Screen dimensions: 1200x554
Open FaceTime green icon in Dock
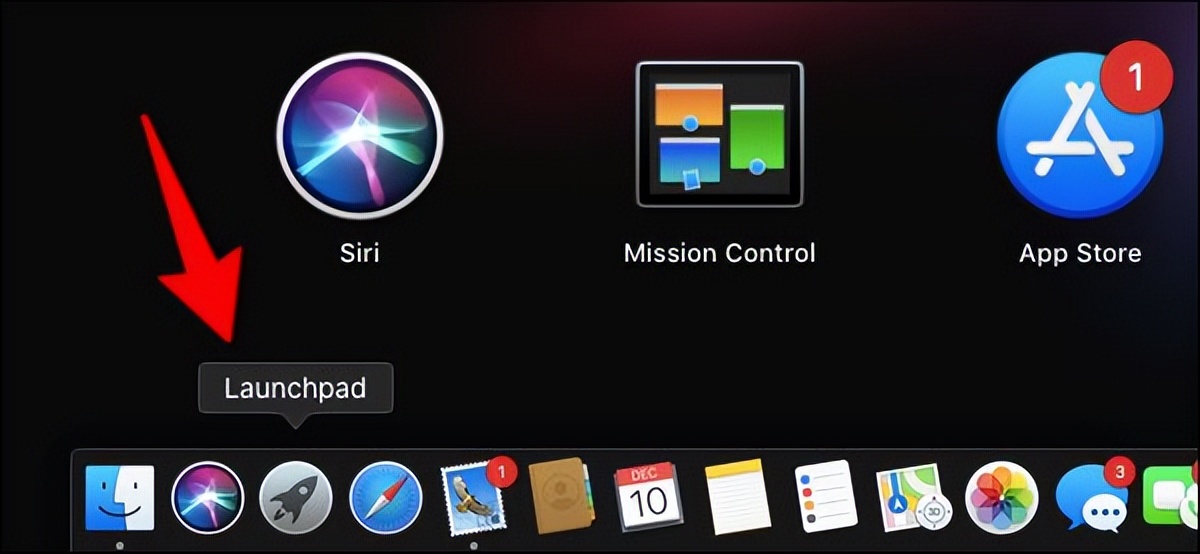(x=1171, y=498)
